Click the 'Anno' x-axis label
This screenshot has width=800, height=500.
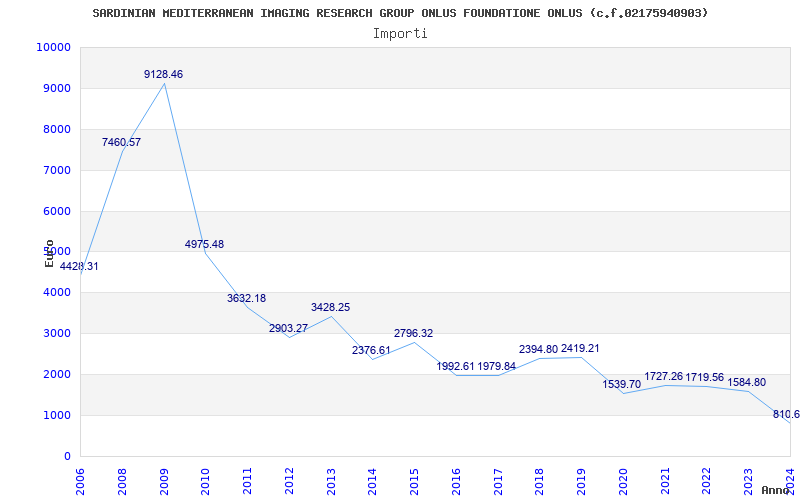tap(775, 490)
